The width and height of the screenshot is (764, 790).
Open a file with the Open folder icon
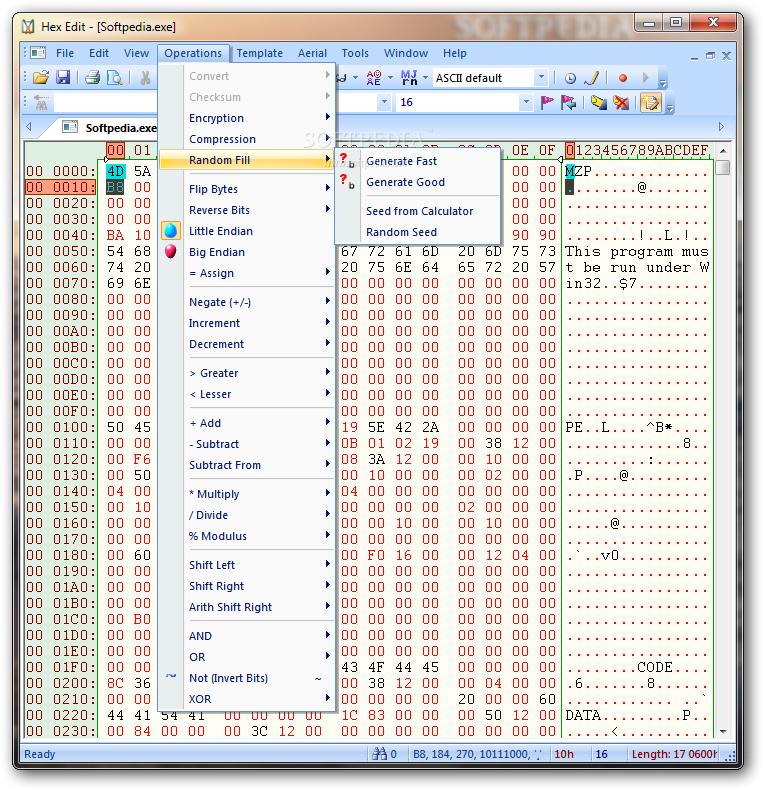41,78
